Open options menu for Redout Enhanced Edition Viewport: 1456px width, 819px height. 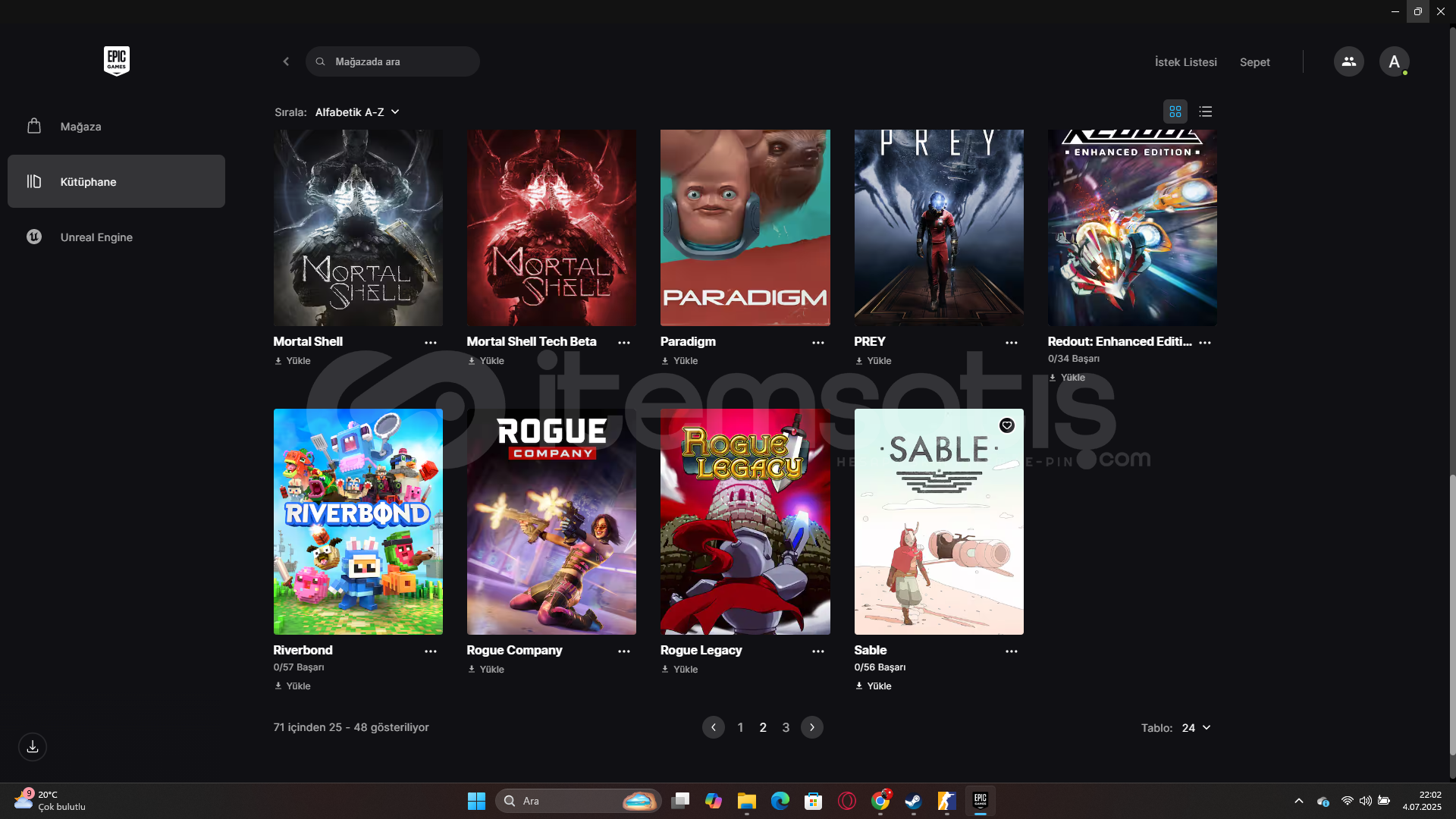coord(1205,343)
